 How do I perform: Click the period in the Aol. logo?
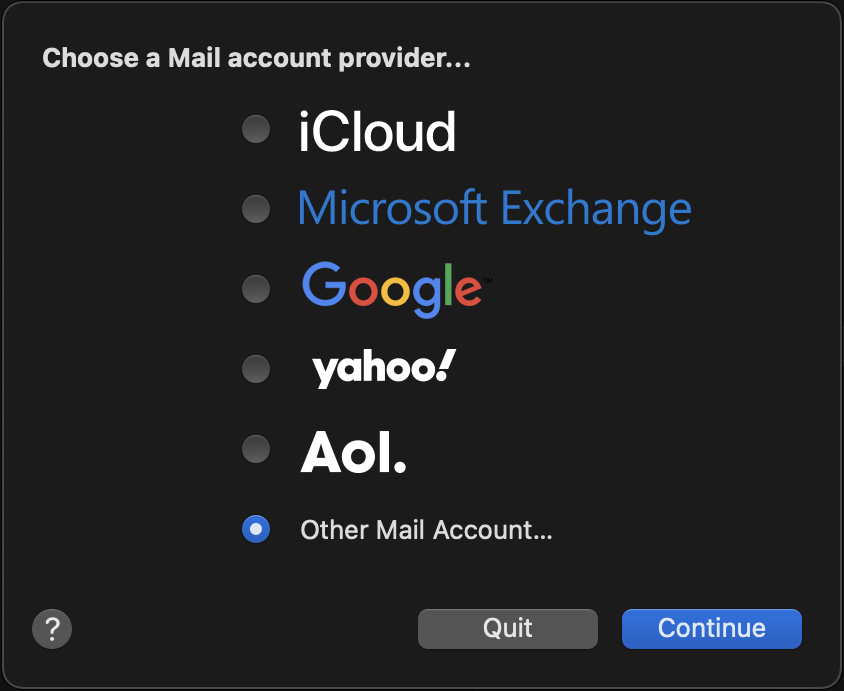tap(399, 466)
